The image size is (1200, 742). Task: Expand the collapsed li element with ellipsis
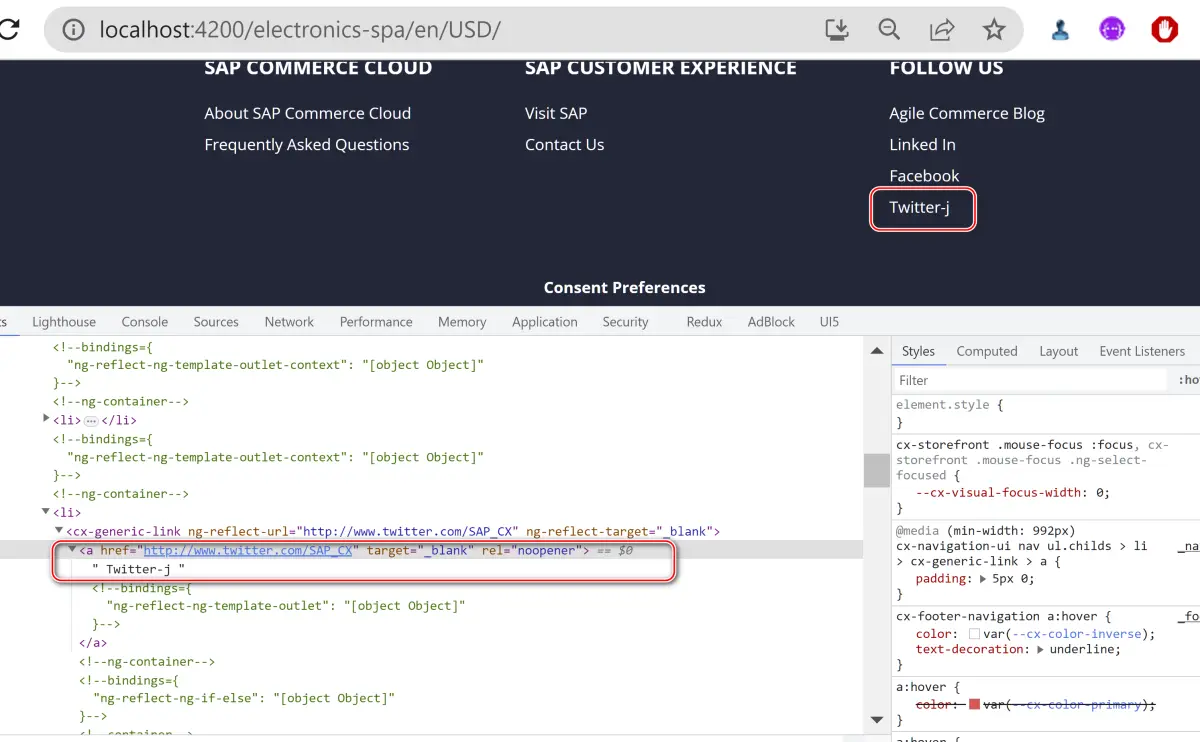46,419
